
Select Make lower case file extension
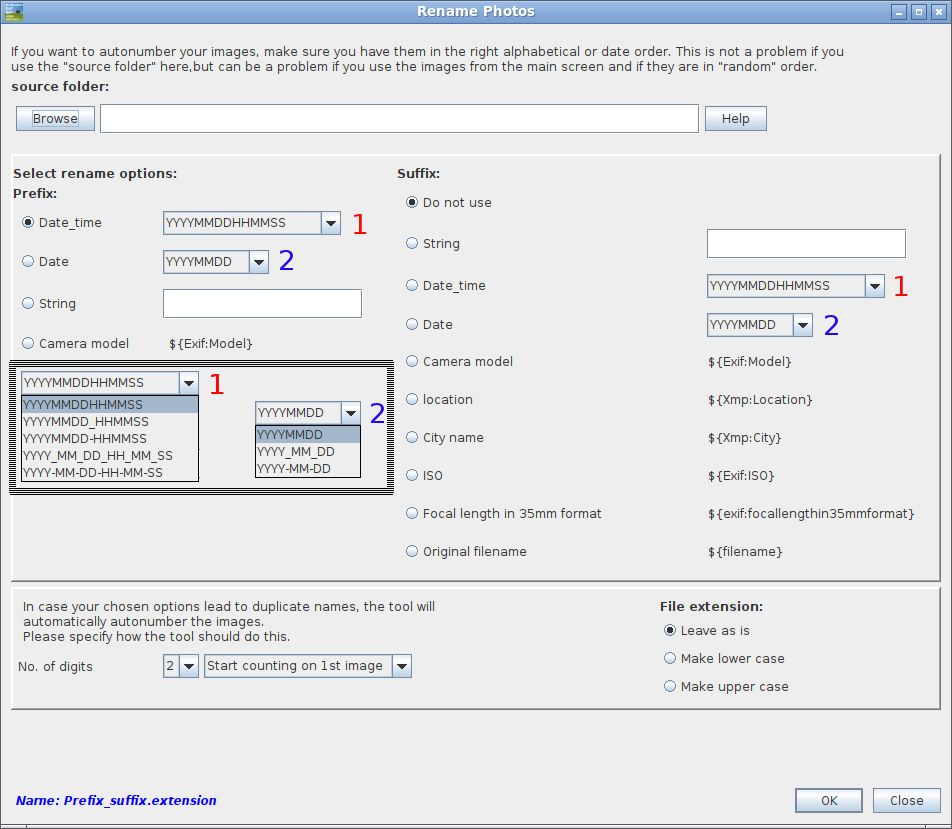coord(670,658)
